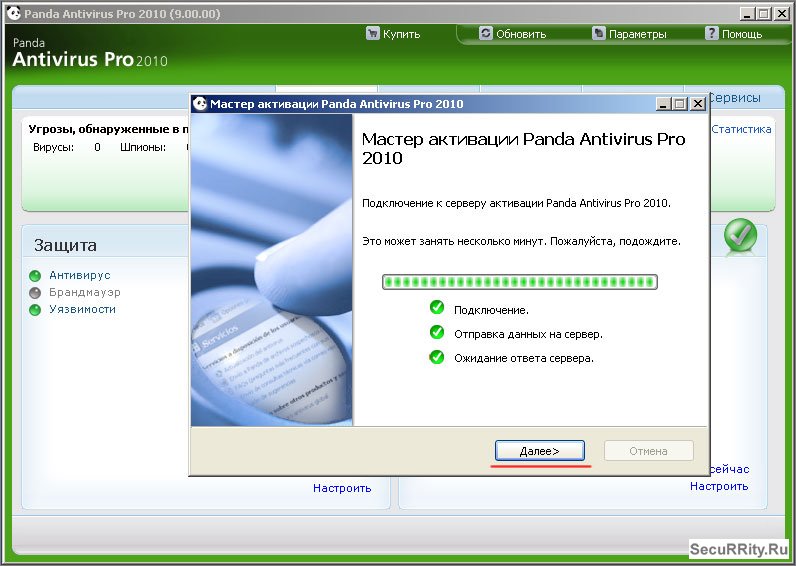Screen dimensions: 796x566
Task: Click the Отмена button in wizard
Action: pos(648,451)
